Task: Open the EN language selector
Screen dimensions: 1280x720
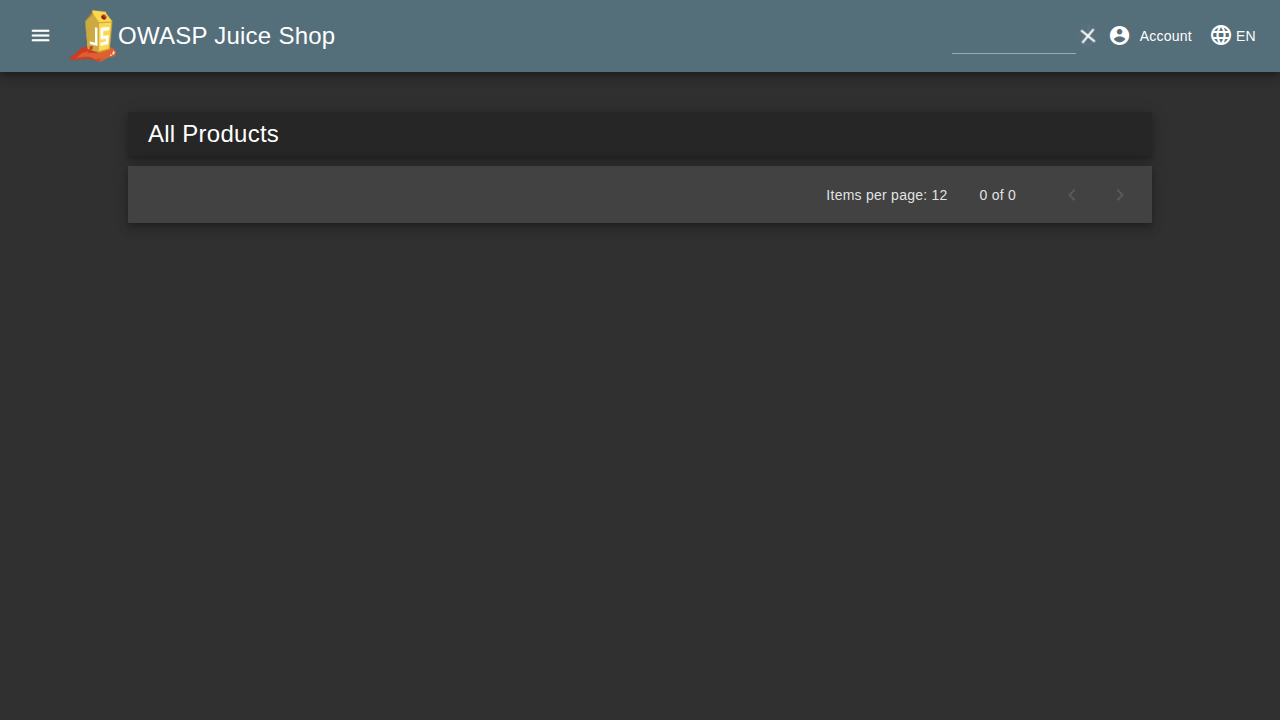Action: pyautogui.click(x=1245, y=36)
